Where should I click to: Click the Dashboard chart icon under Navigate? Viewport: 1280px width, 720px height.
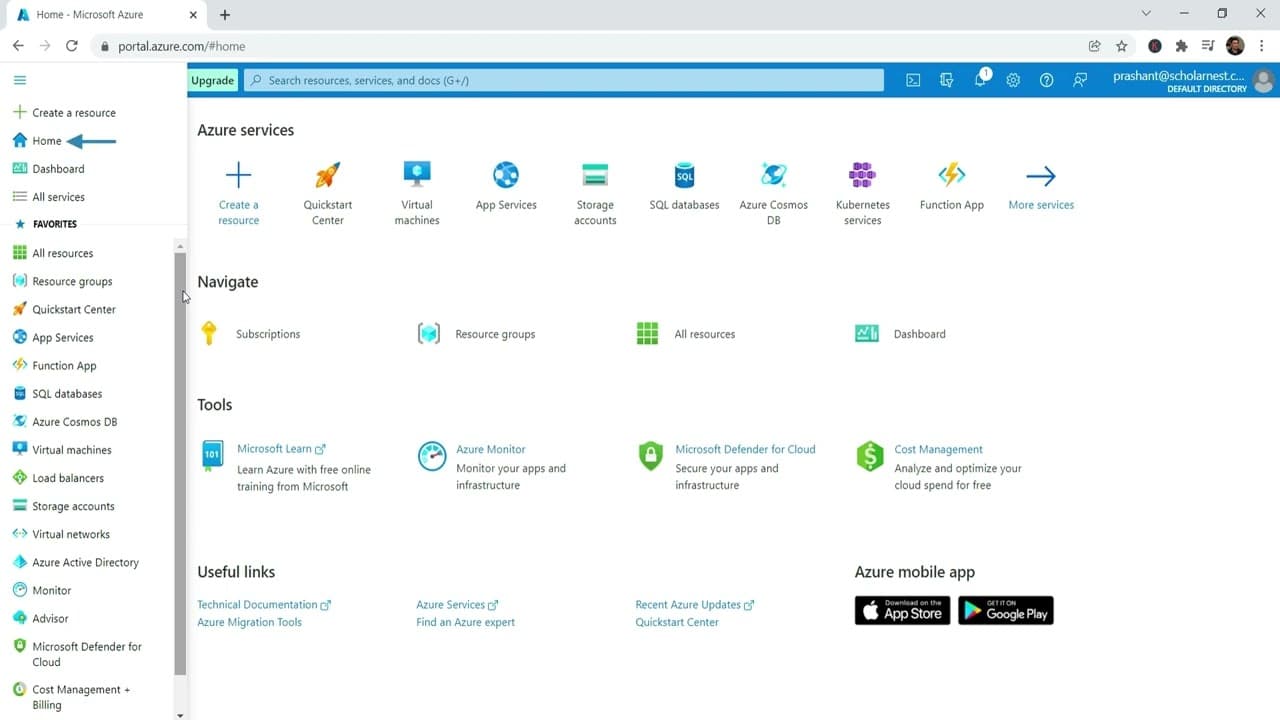(x=867, y=333)
